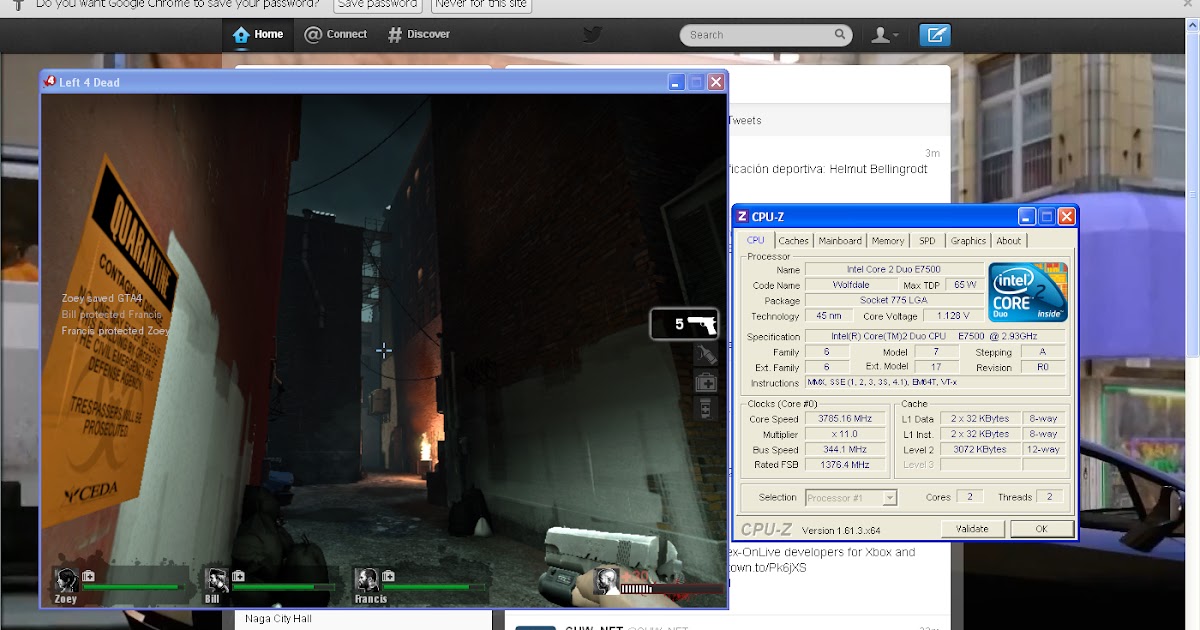Open the Discover hashtag tab
This screenshot has height=630, width=1200.
(x=418, y=34)
